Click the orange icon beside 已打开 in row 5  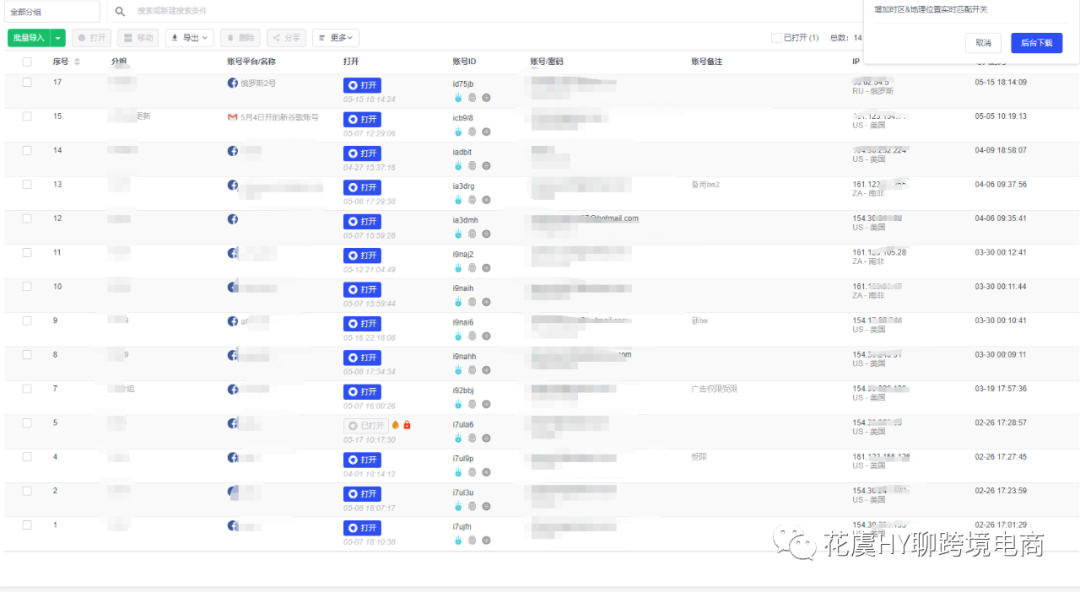tap(395, 425)
